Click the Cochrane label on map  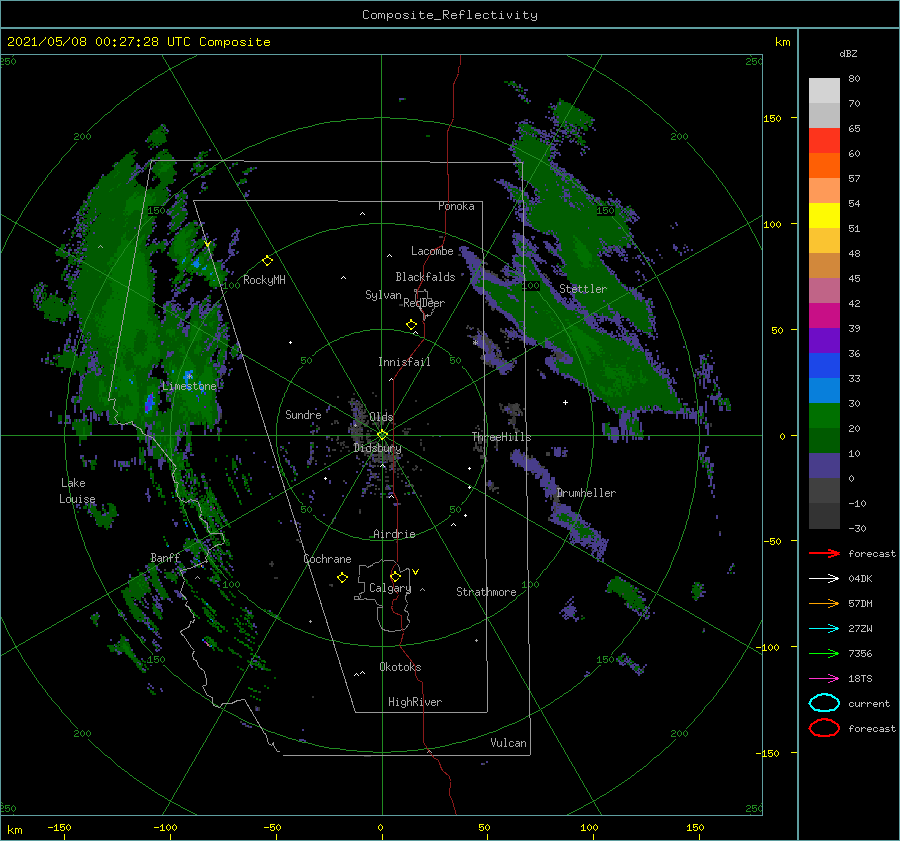coord(327,559)
